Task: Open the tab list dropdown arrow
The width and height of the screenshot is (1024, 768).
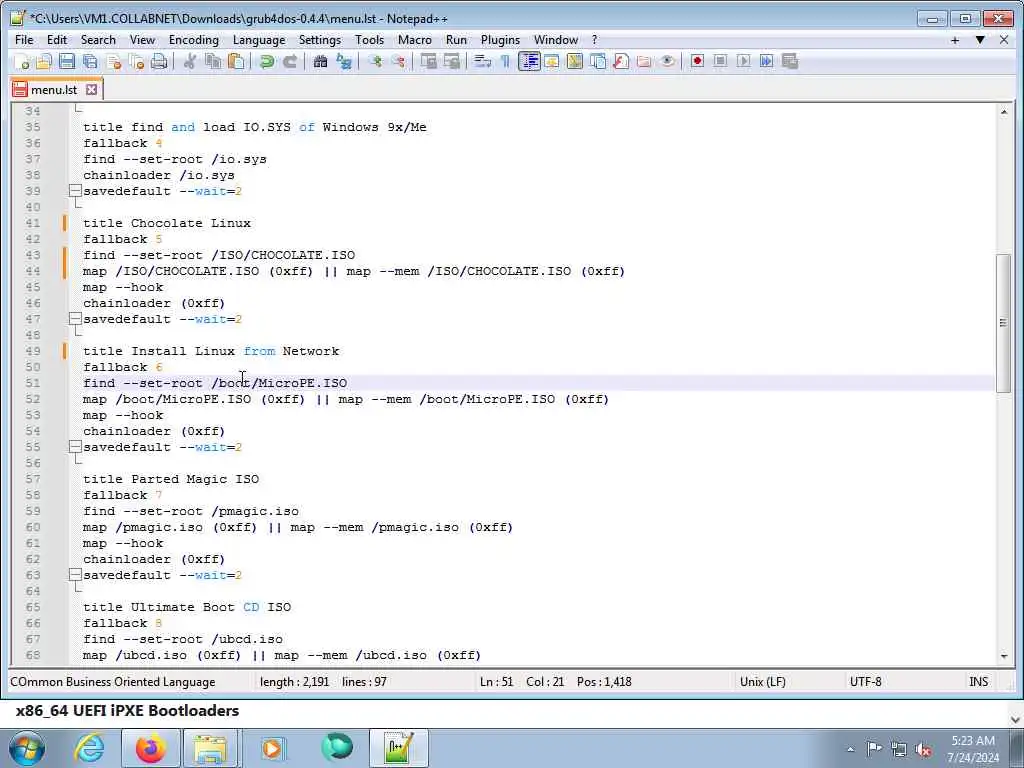Action: point(980,40)
